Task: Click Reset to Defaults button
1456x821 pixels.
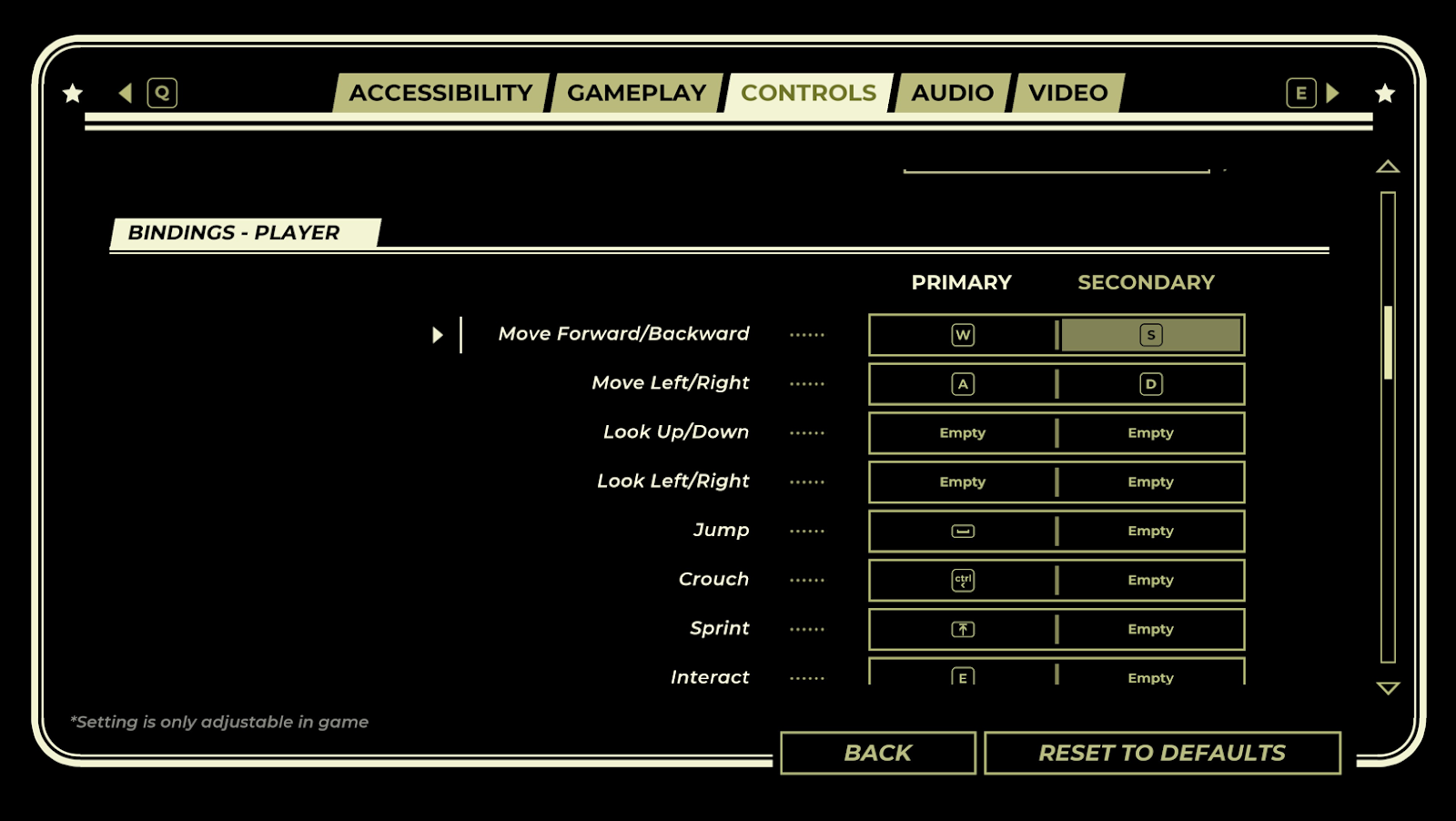Action: click(x=1162, y=753)
